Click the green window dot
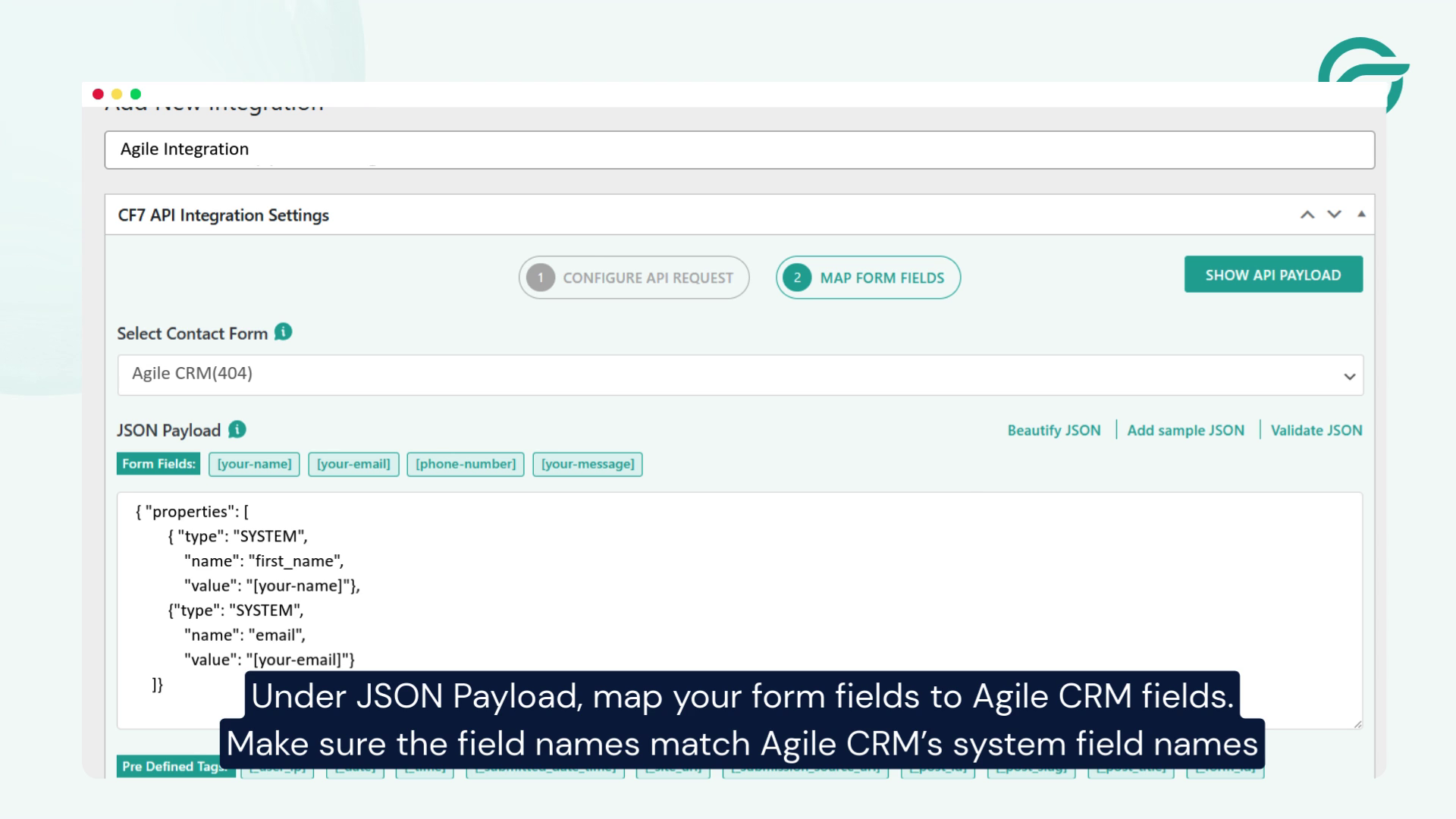Viewport: 1456px width, 819px height. [x=134, y=93]
